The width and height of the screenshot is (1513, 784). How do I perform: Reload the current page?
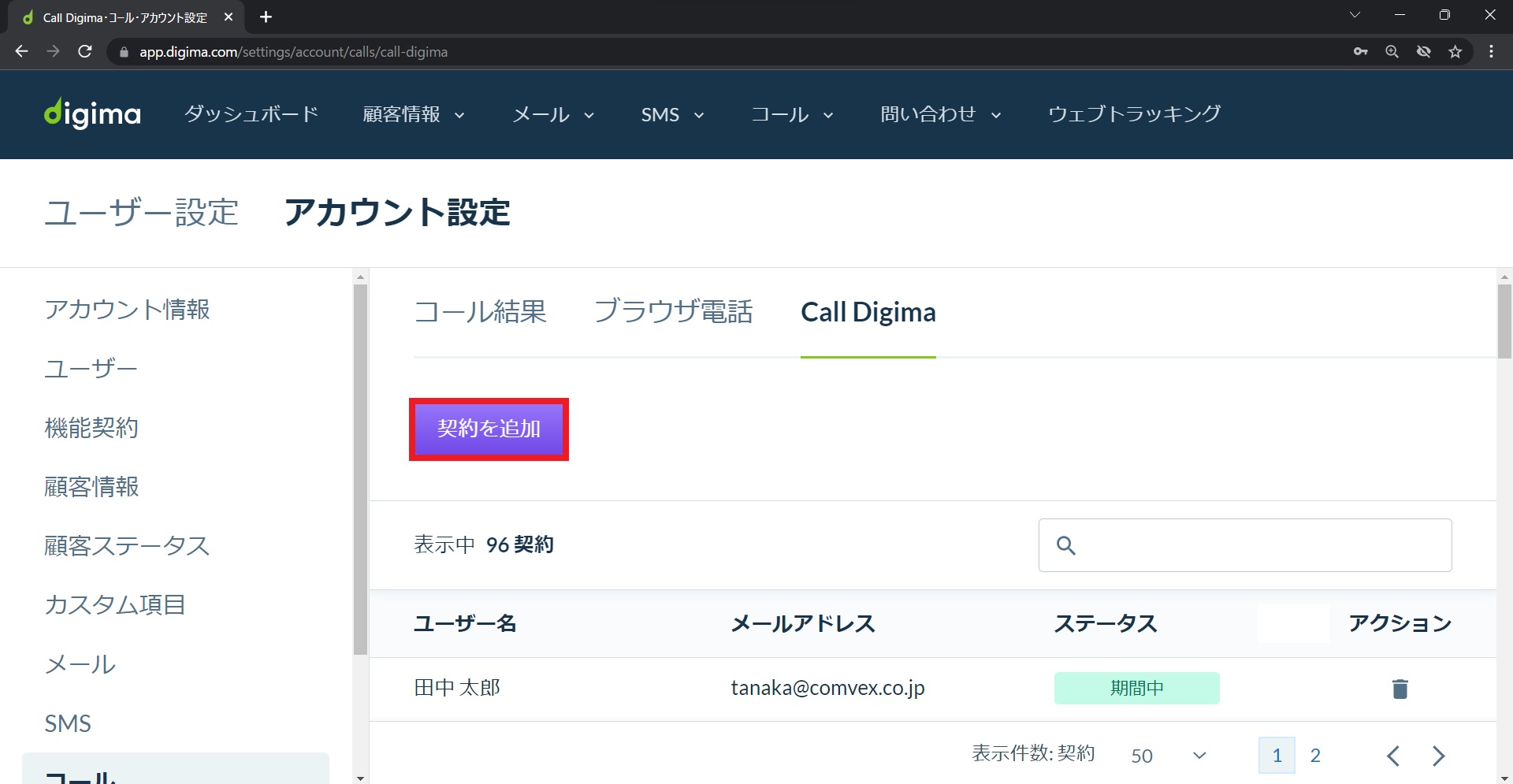(x=85, y=51)
